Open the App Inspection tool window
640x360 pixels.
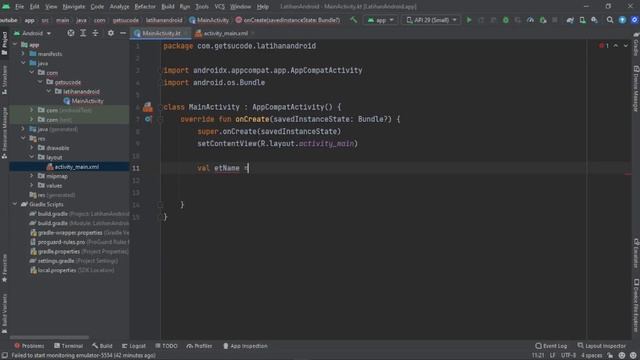[x=245, y=346]
